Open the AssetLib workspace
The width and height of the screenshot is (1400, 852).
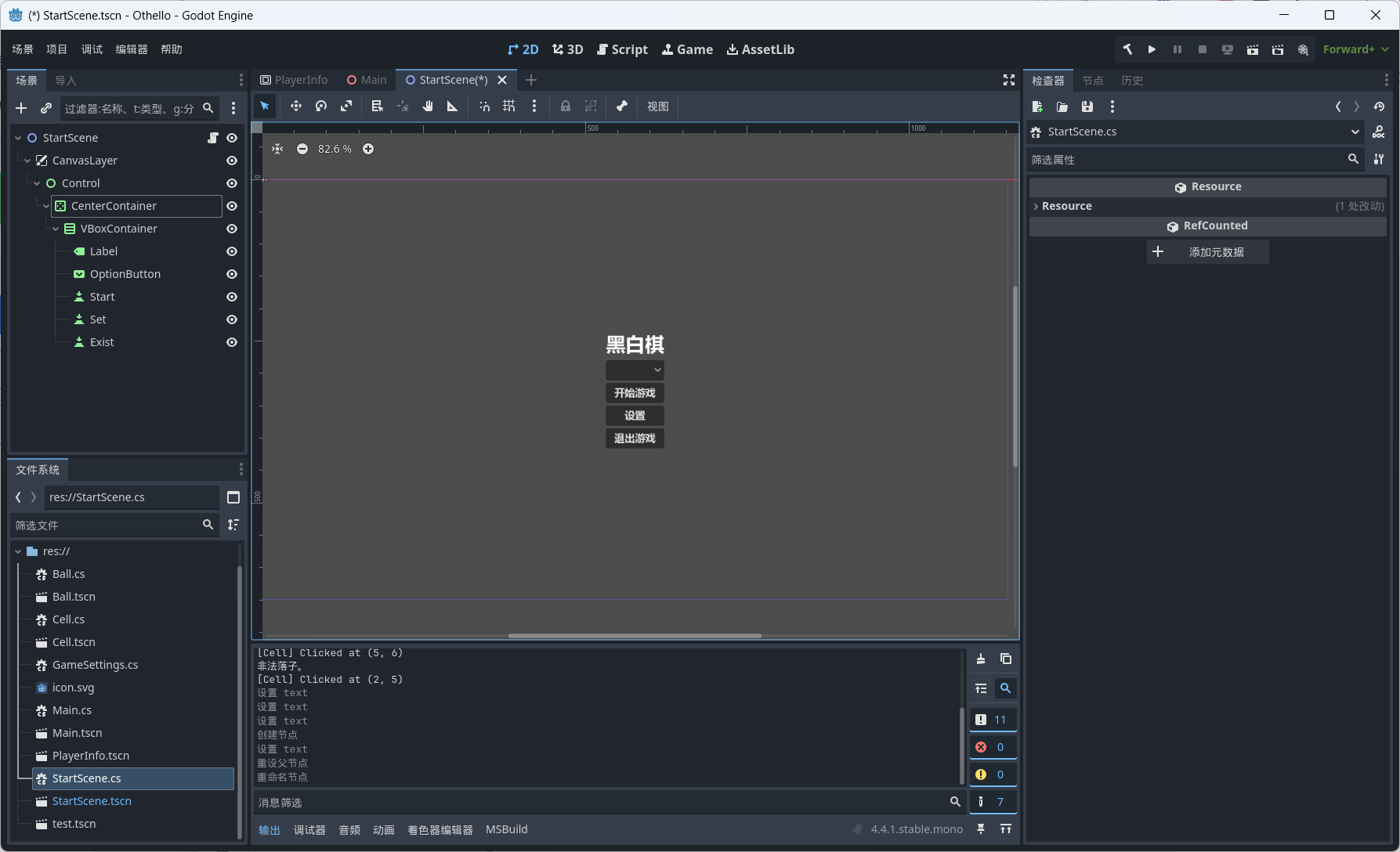[760, 49]
